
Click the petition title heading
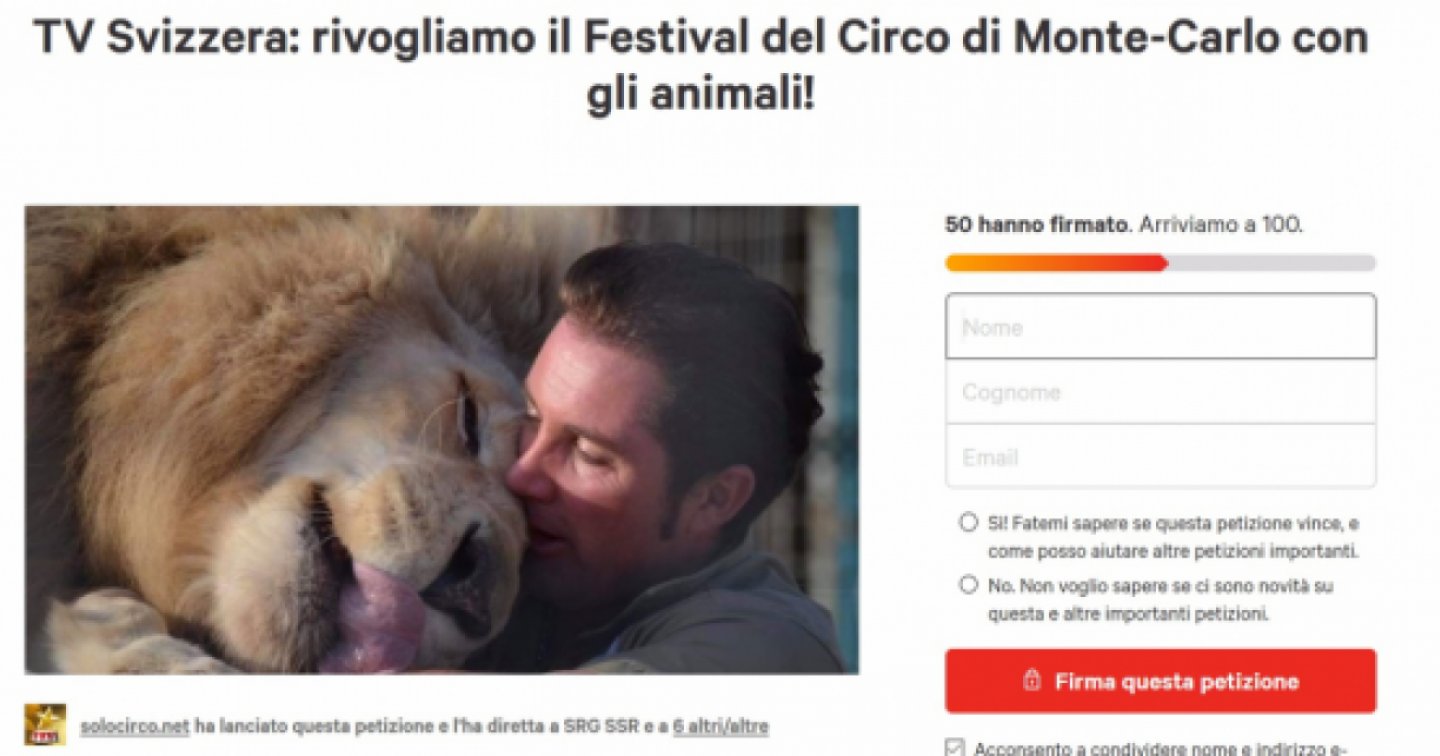pyautogui.click(x=700, y=67)
